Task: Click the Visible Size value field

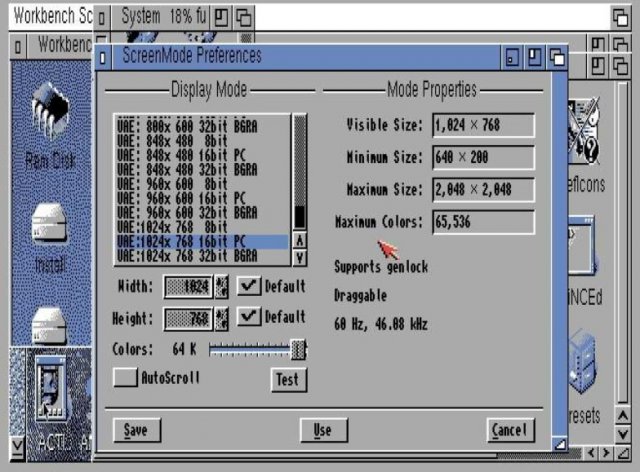Action: click(x=483, y=125)
